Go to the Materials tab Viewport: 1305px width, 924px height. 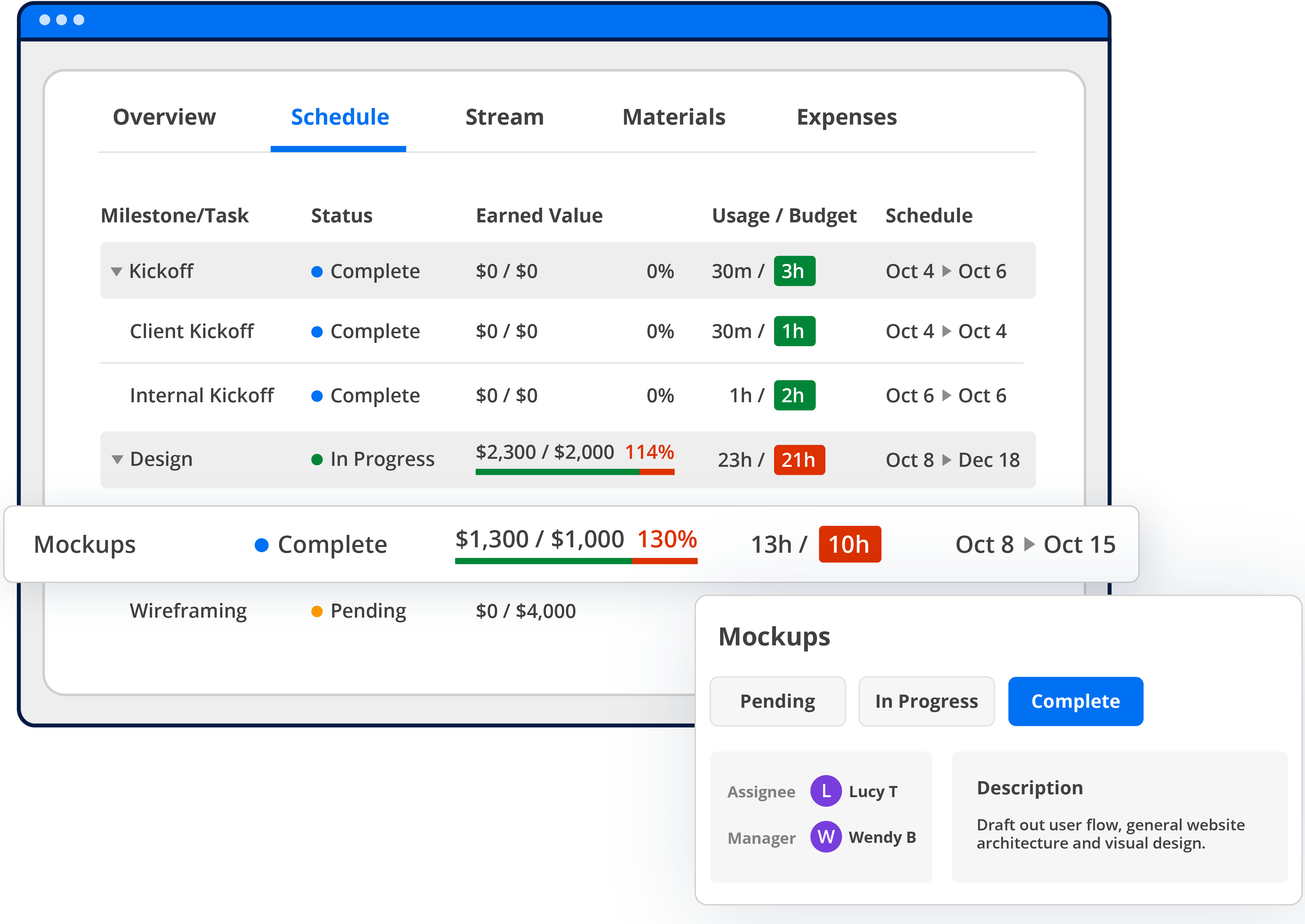pos(673,117)
